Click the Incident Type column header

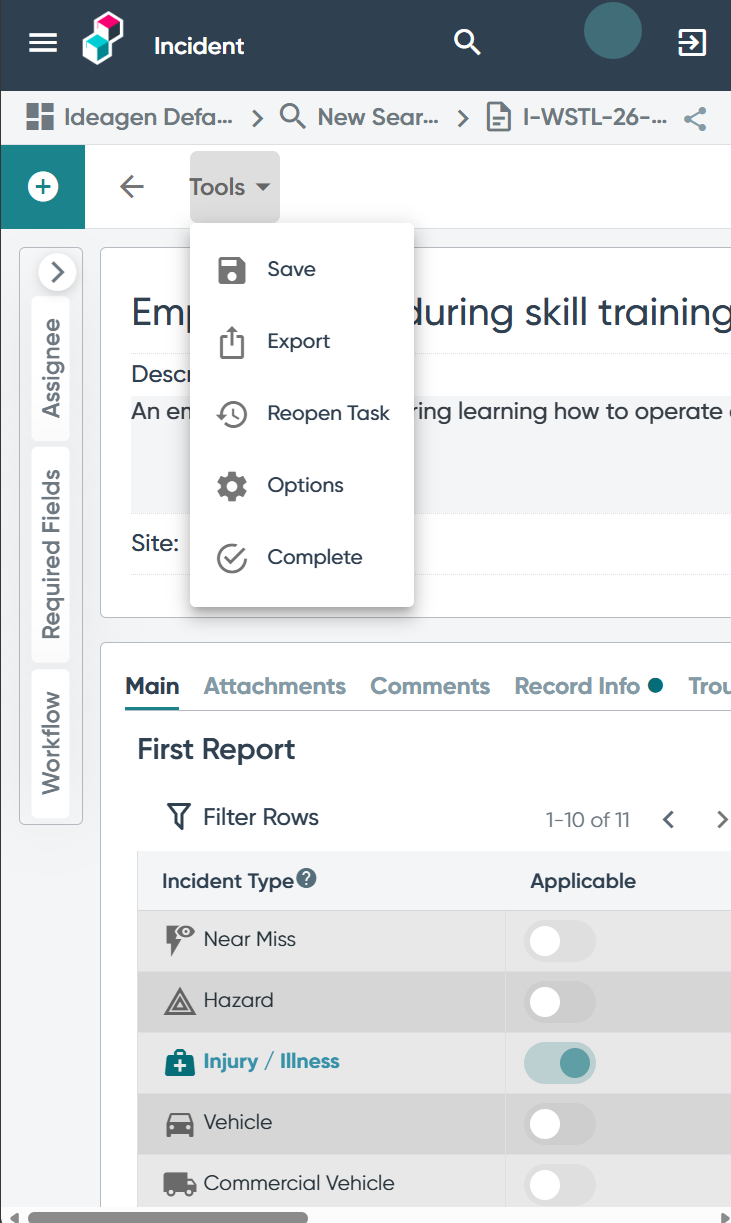pos(228,881)
